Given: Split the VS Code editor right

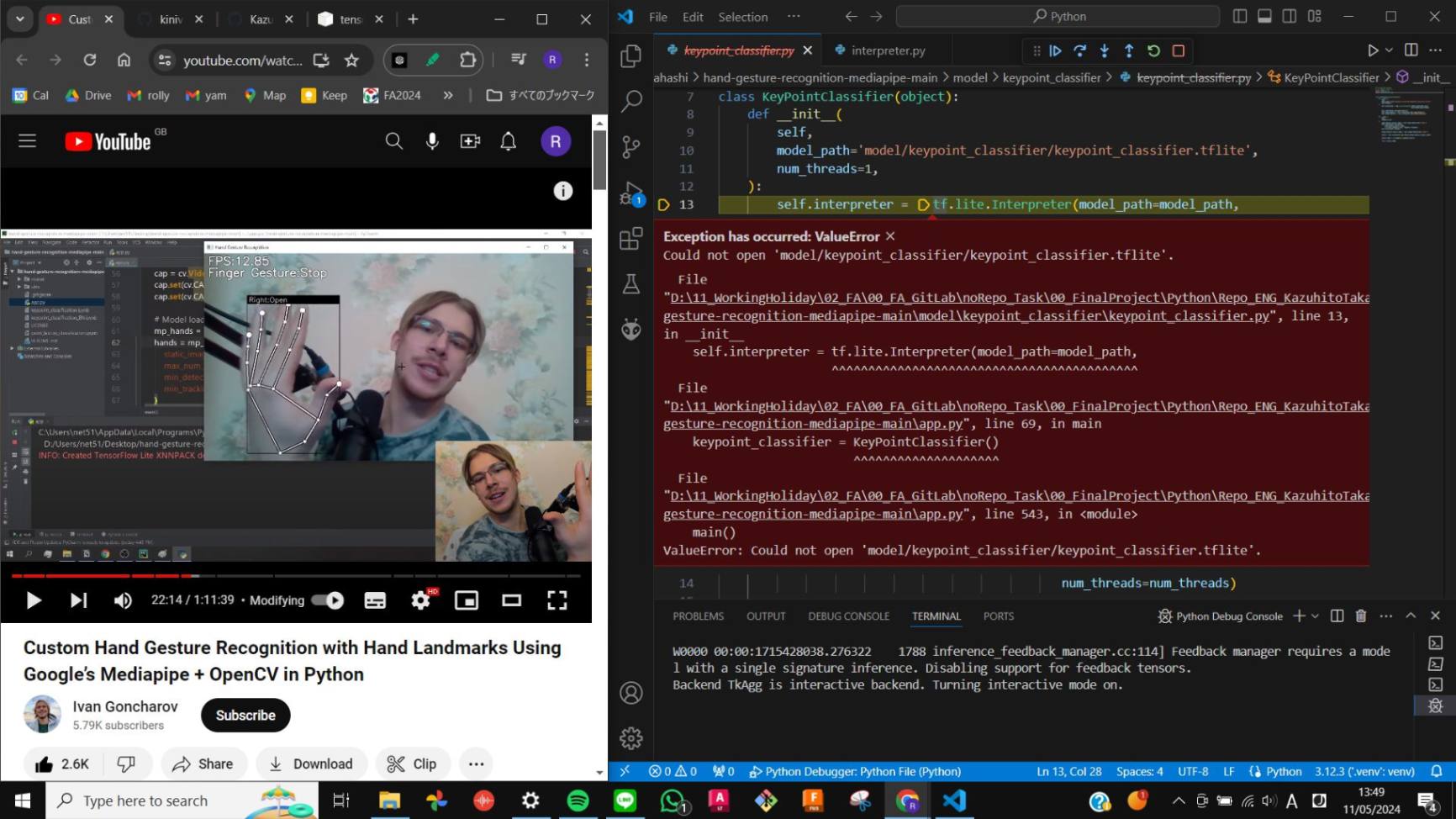Looking at the screenshot, I should point(1411,50).
